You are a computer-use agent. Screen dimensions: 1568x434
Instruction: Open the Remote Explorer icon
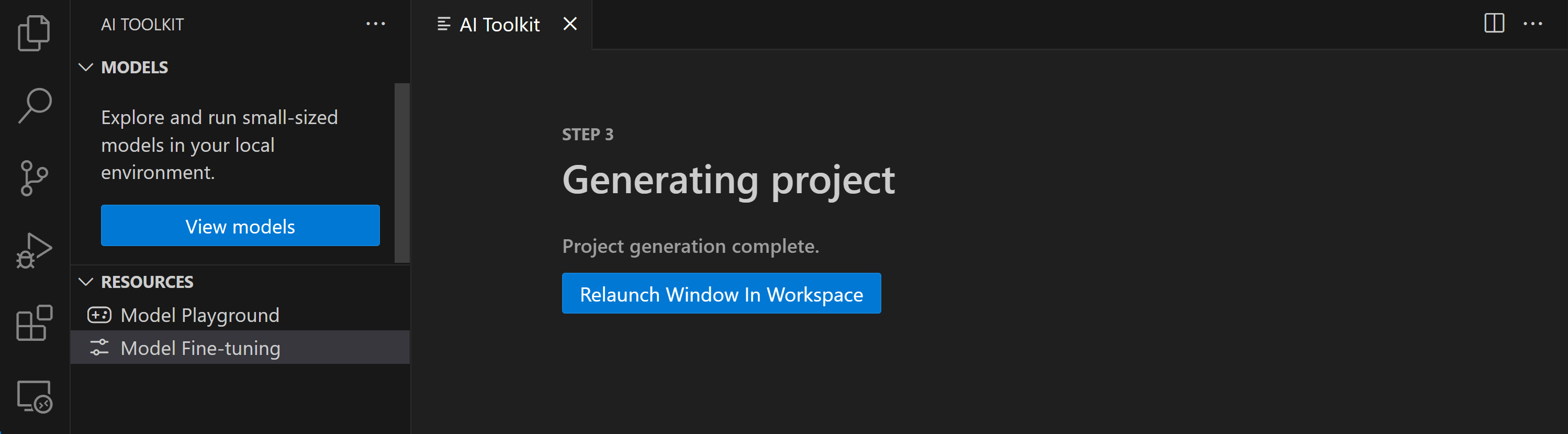34,396
